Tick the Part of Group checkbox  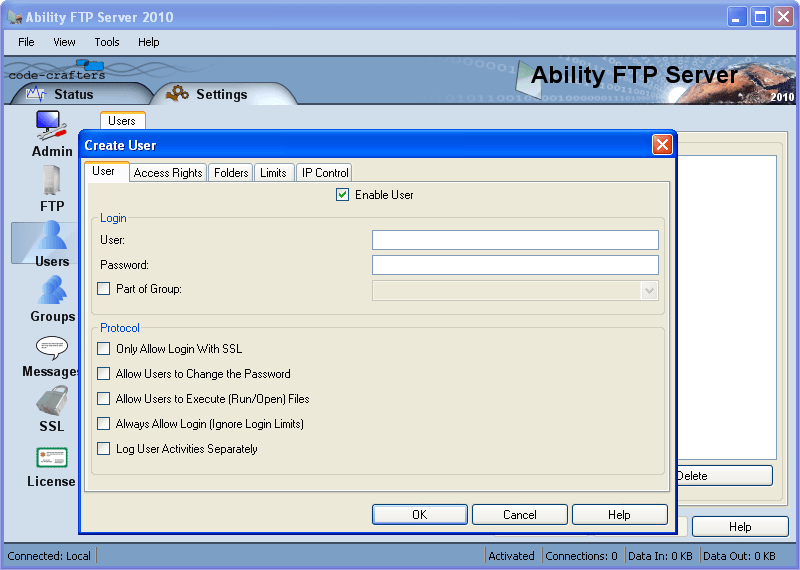[x=104, y=289]
